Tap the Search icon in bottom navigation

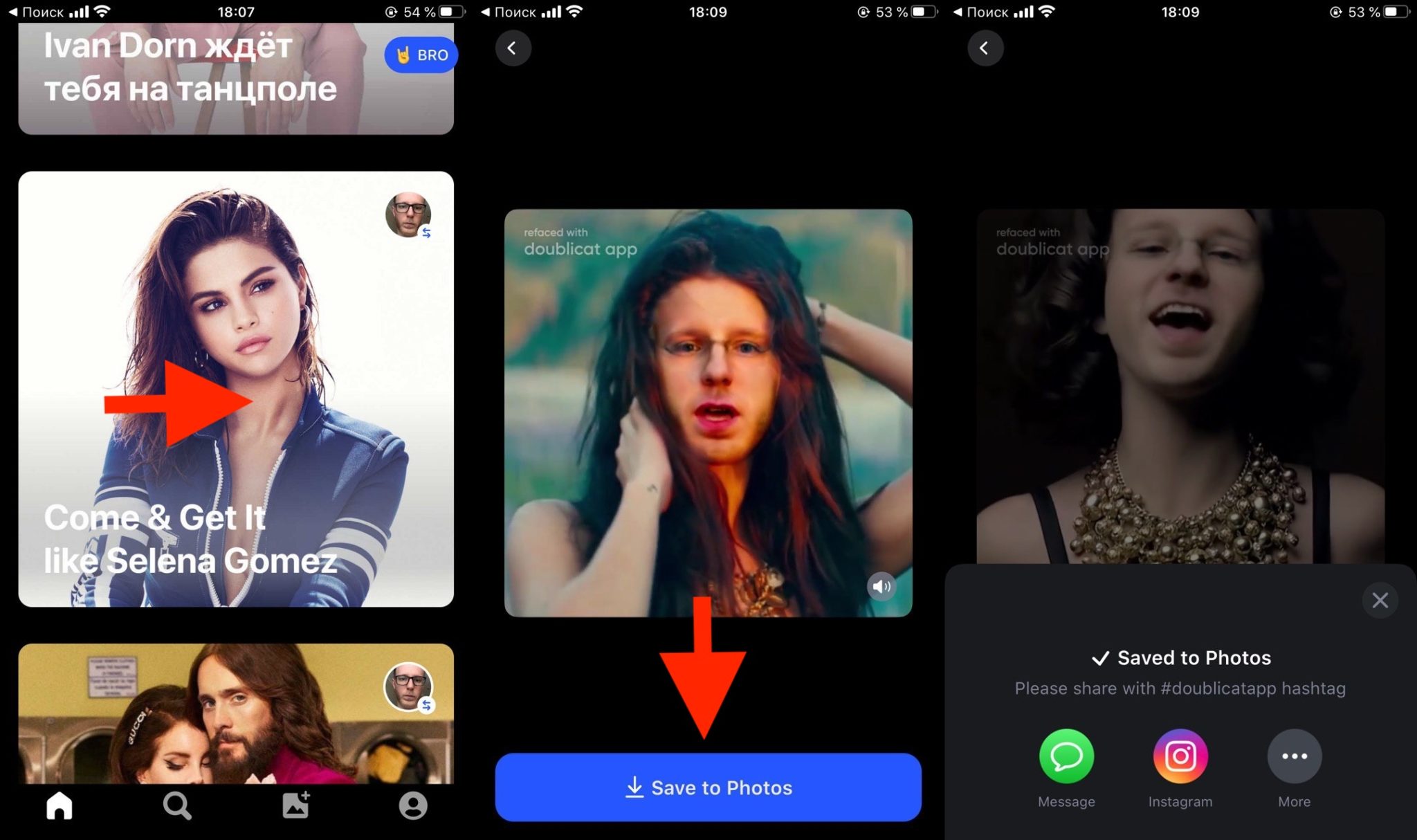click(x=177, y=805)
